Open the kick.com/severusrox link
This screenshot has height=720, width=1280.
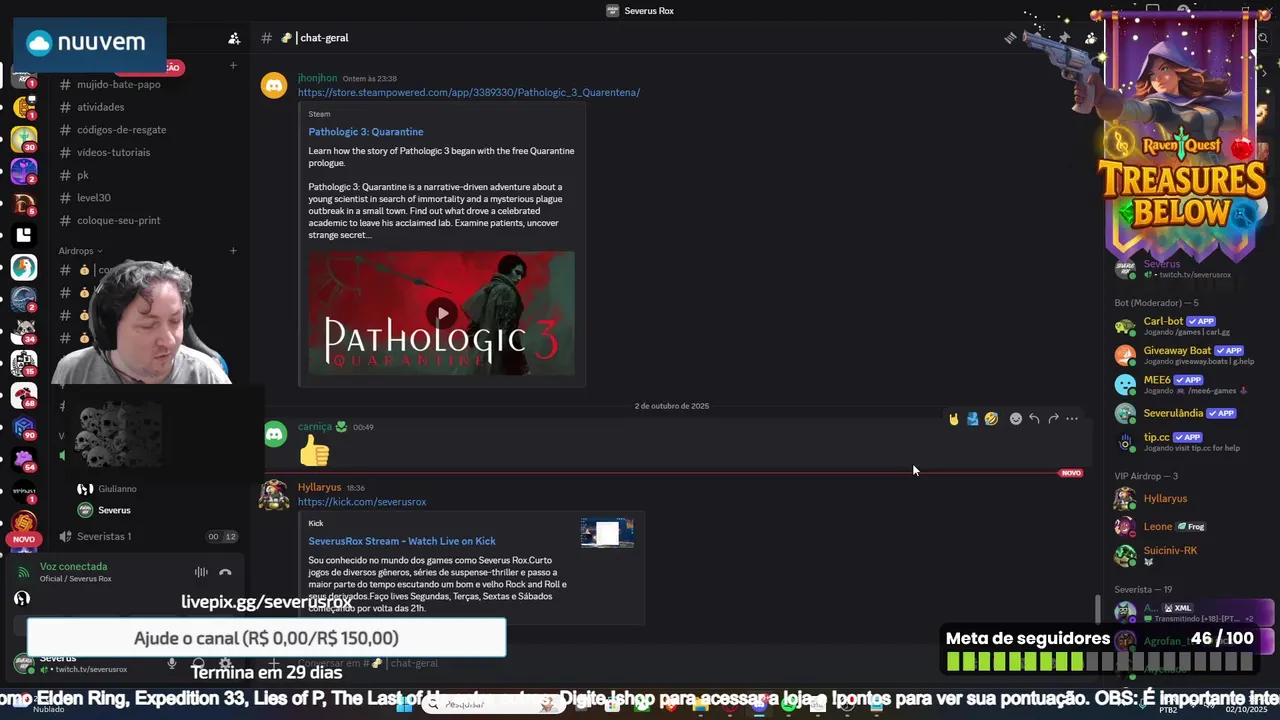pyautogui.click(x=362, y=502)
